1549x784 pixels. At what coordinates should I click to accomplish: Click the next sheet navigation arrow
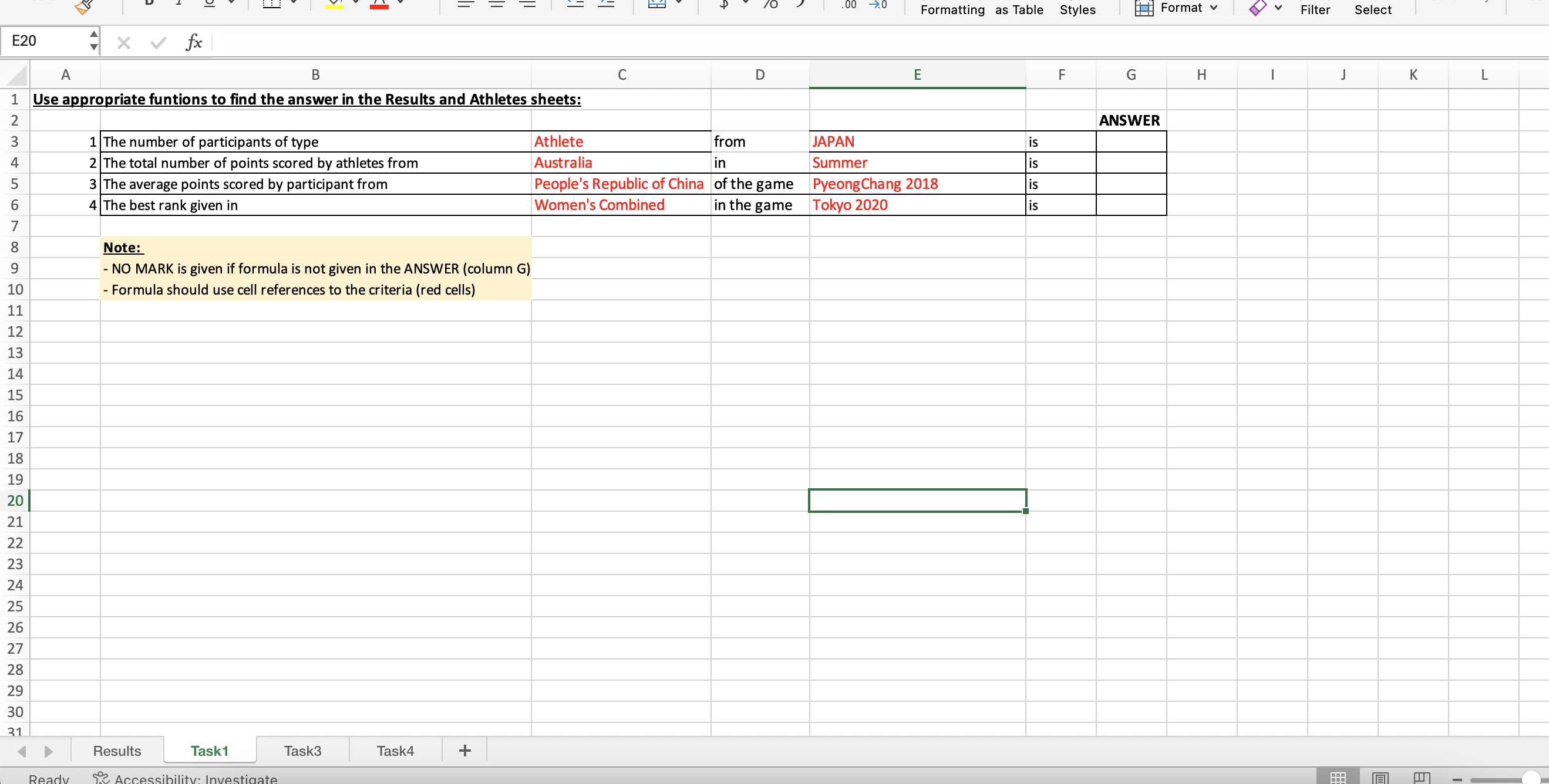[x=49, y=751]
